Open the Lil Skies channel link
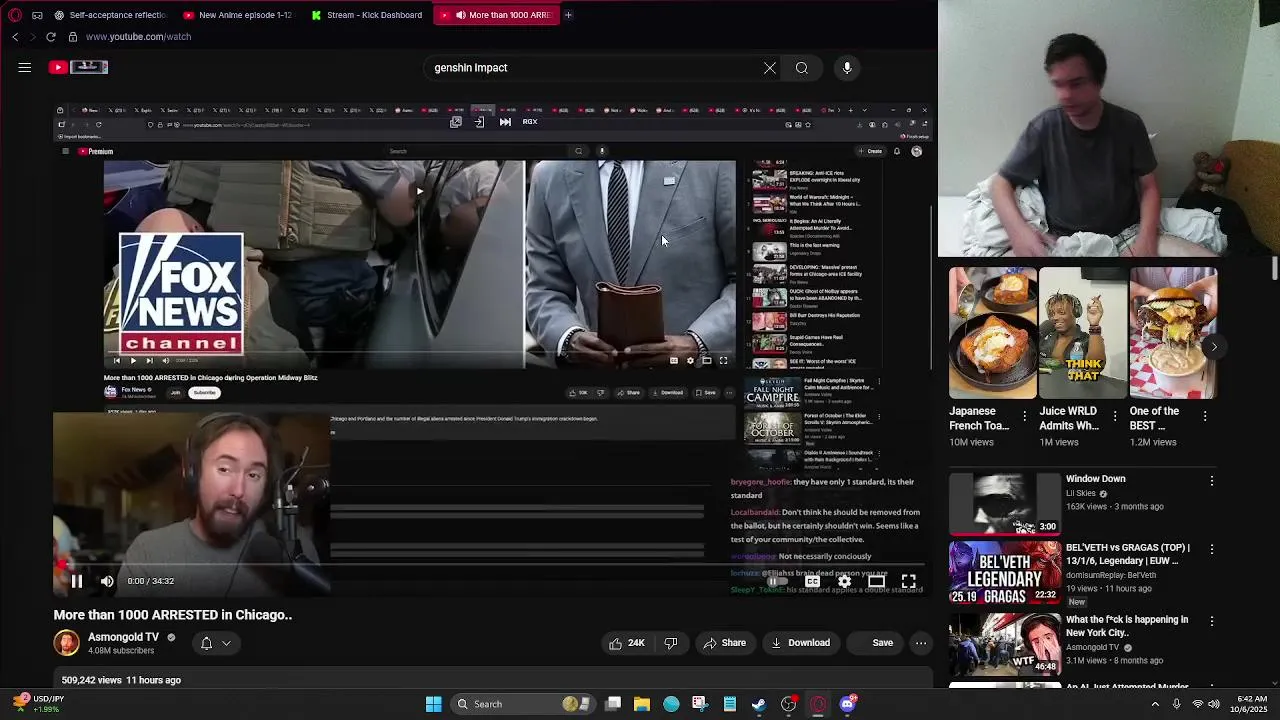This screenshot has width=1280, height=720. [1081, 493]
